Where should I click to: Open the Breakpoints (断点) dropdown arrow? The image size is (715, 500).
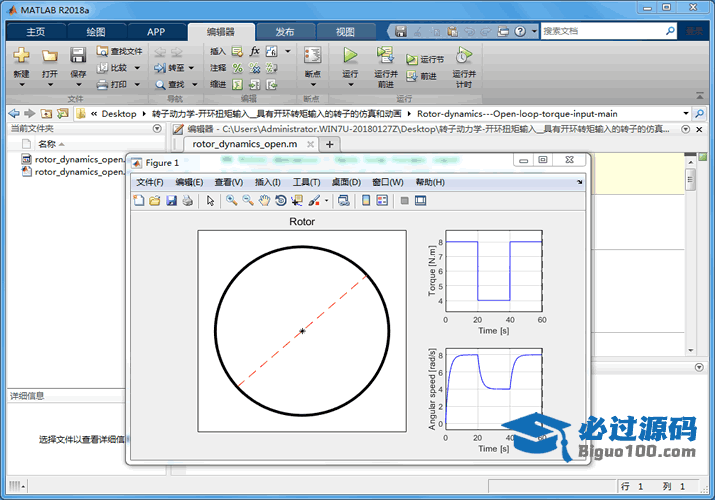[x=313, y=85]
